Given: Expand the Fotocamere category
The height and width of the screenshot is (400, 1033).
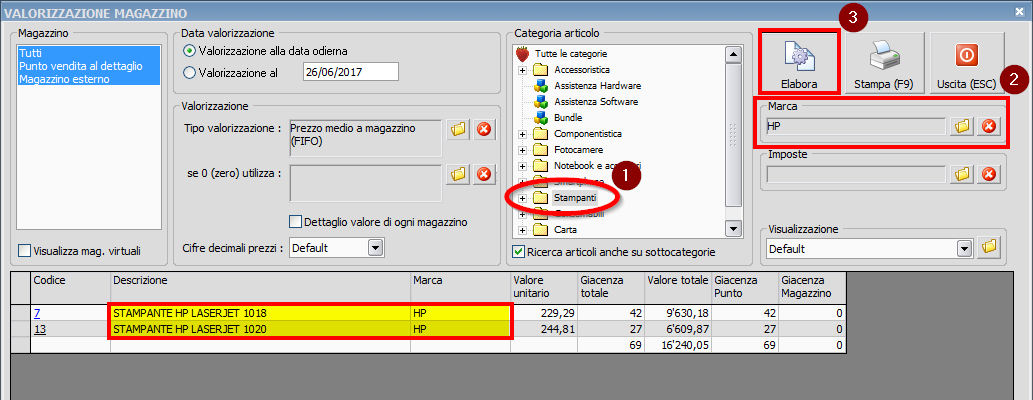Looking at the screenshot, I should [522, 150].
